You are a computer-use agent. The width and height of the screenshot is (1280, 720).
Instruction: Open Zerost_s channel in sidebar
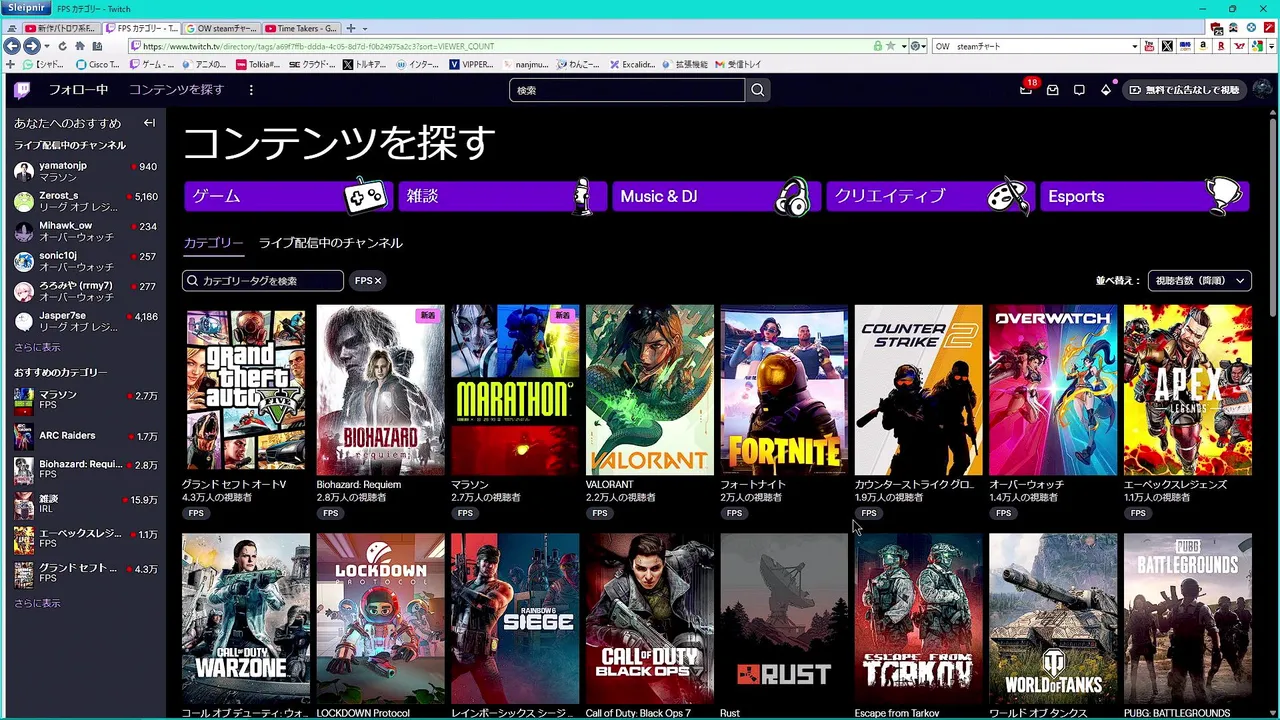[84, 201]
